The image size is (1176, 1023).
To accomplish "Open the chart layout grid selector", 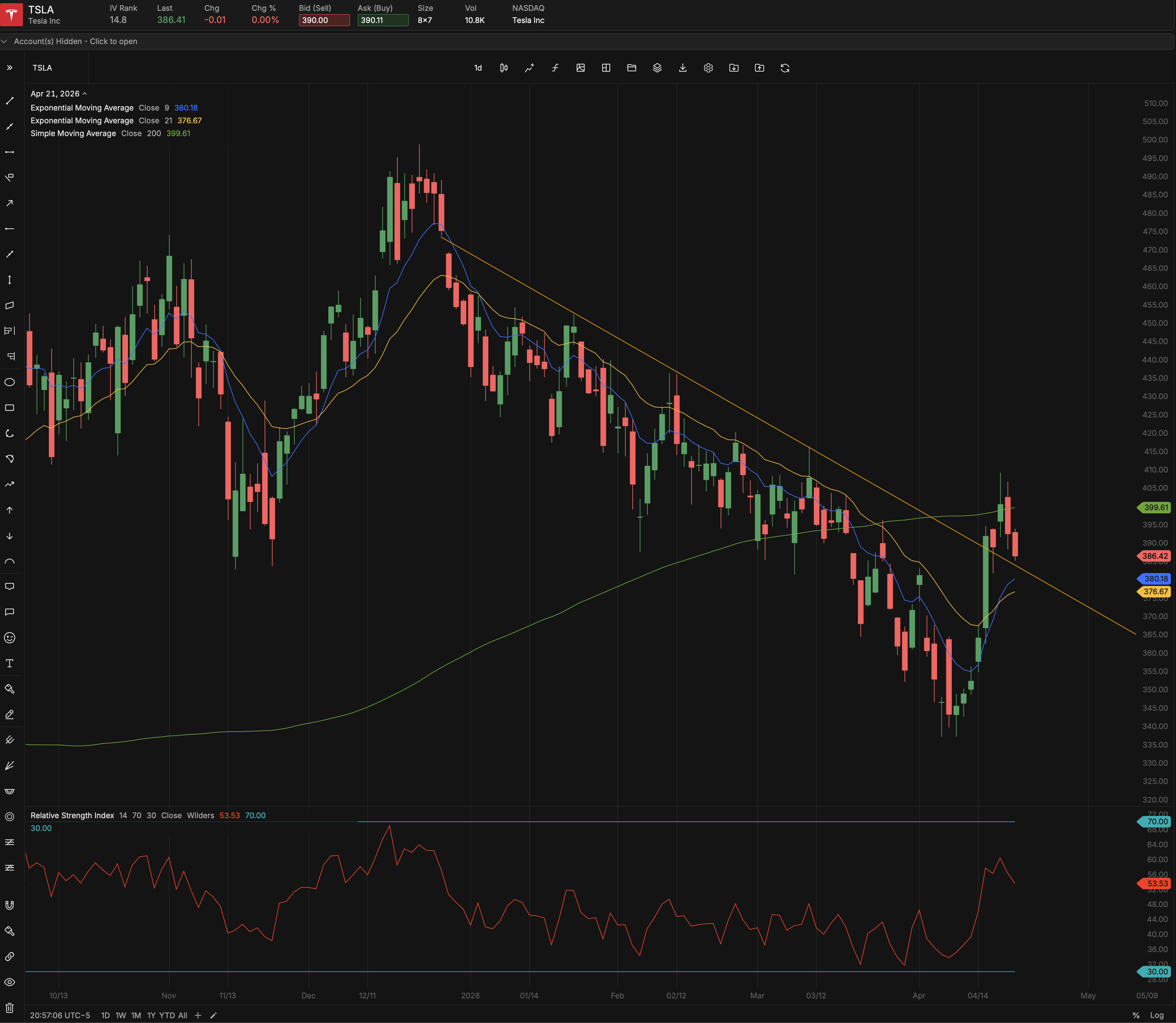I will click(606, 68).
